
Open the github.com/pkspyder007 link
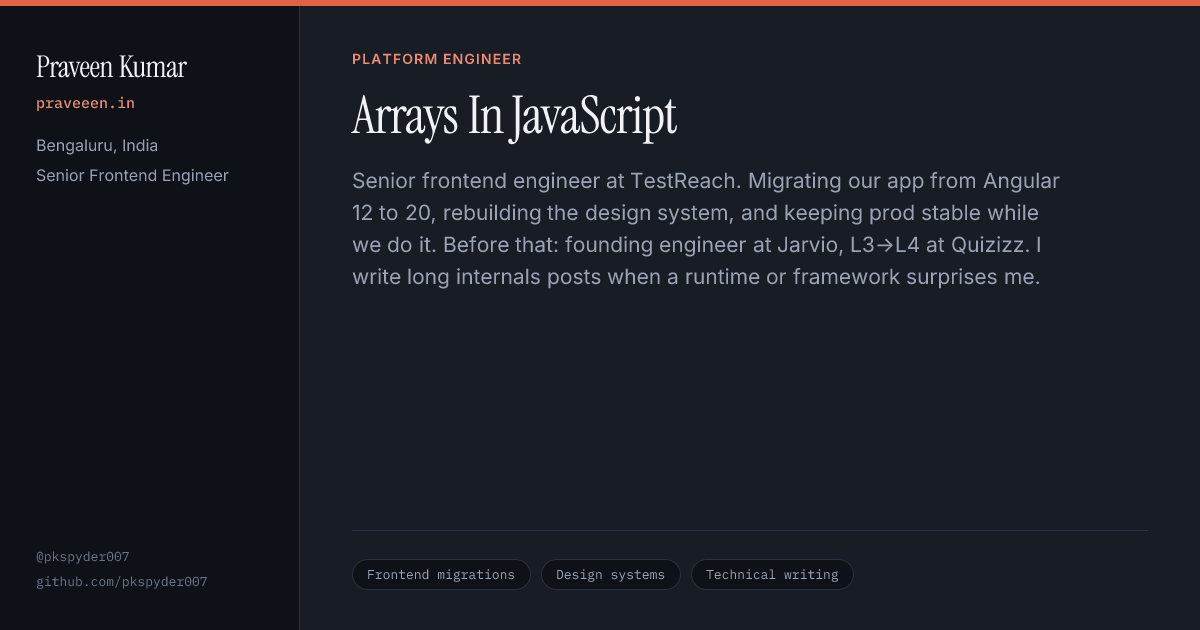click(x=122, y=582)
